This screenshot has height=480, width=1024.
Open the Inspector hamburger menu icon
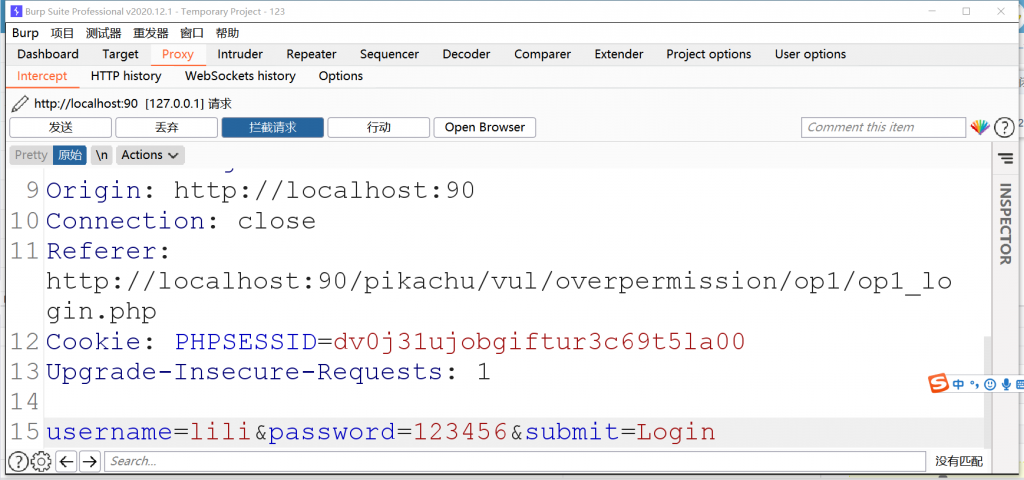click(x=1004, y=157)
